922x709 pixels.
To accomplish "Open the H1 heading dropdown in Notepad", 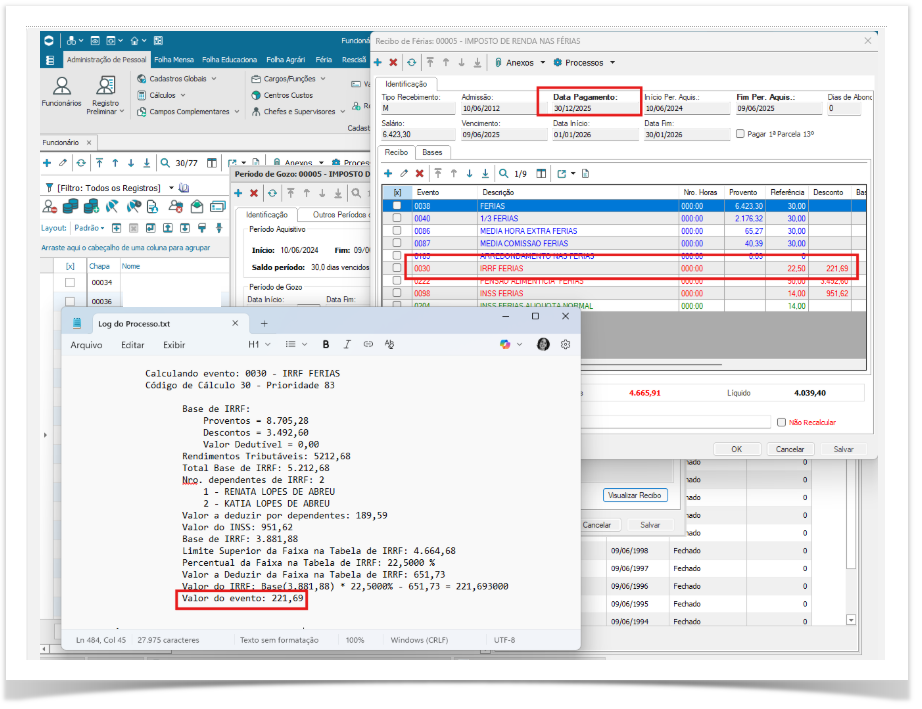I will (x=259, y=345).
